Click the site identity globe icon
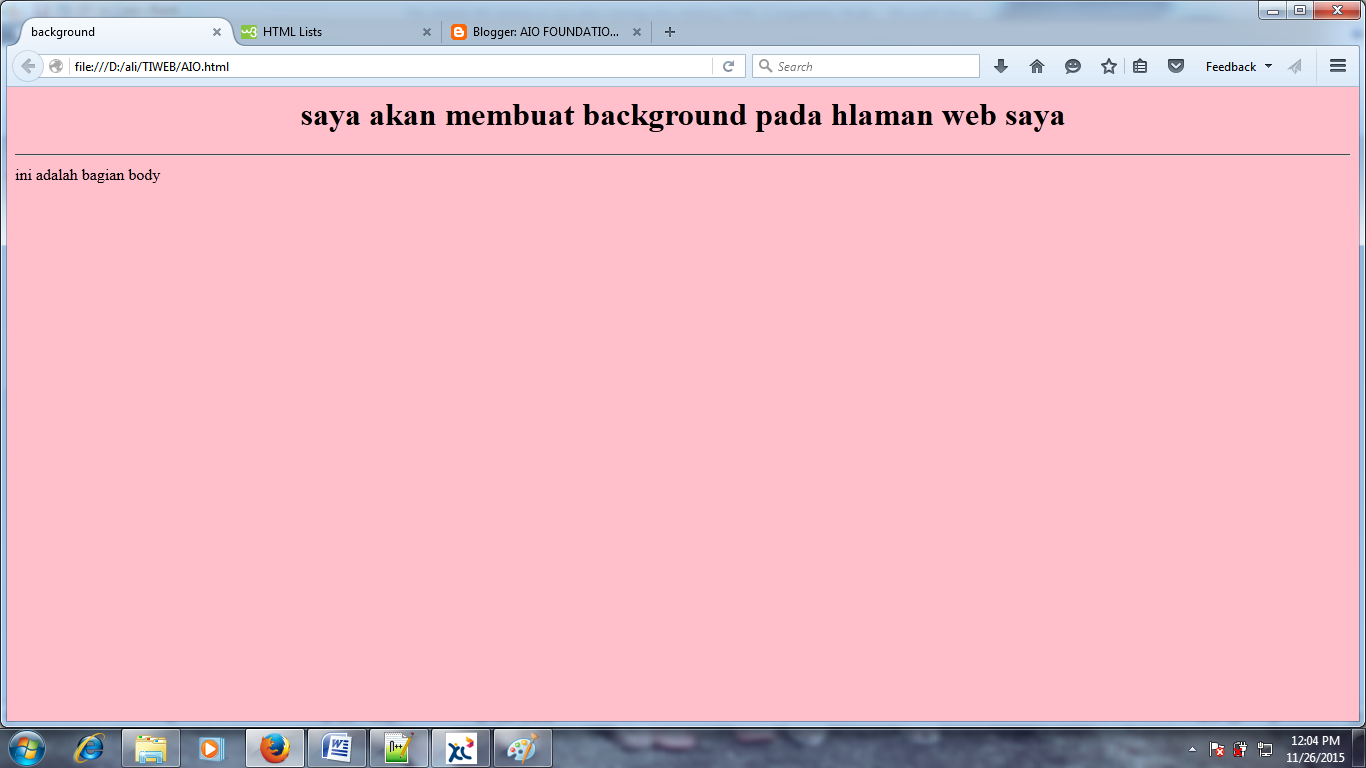Screen dimensions: 1366x768 [x=57, y=65]
